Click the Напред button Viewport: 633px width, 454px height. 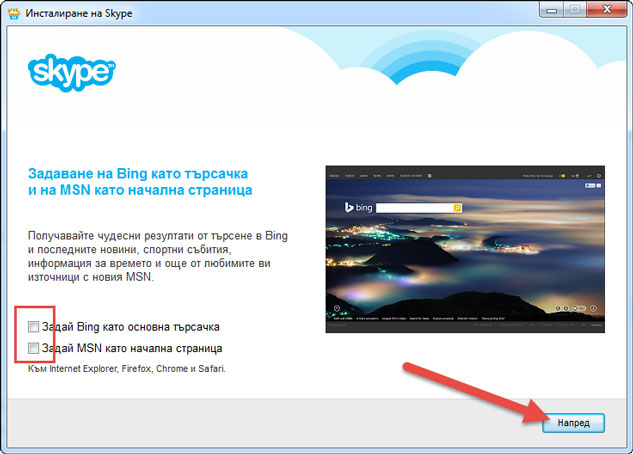coord(573,423)
